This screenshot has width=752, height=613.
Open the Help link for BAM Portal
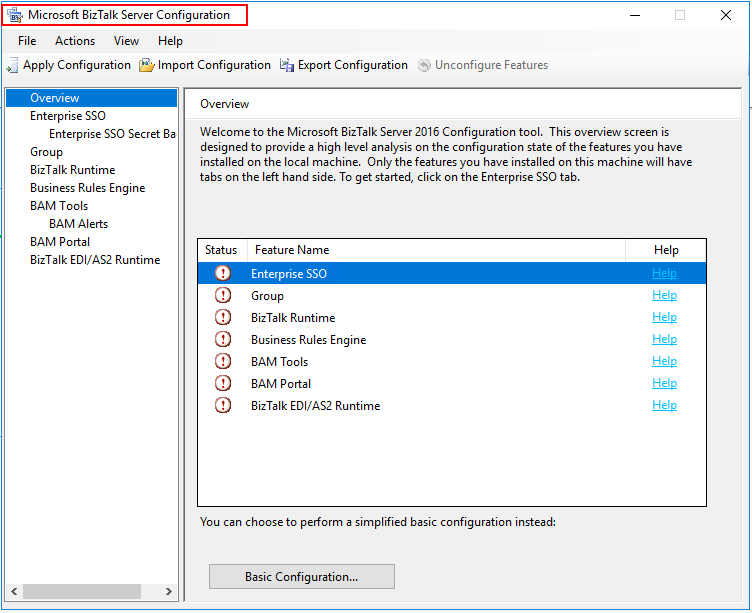click(x=664, y=383)
